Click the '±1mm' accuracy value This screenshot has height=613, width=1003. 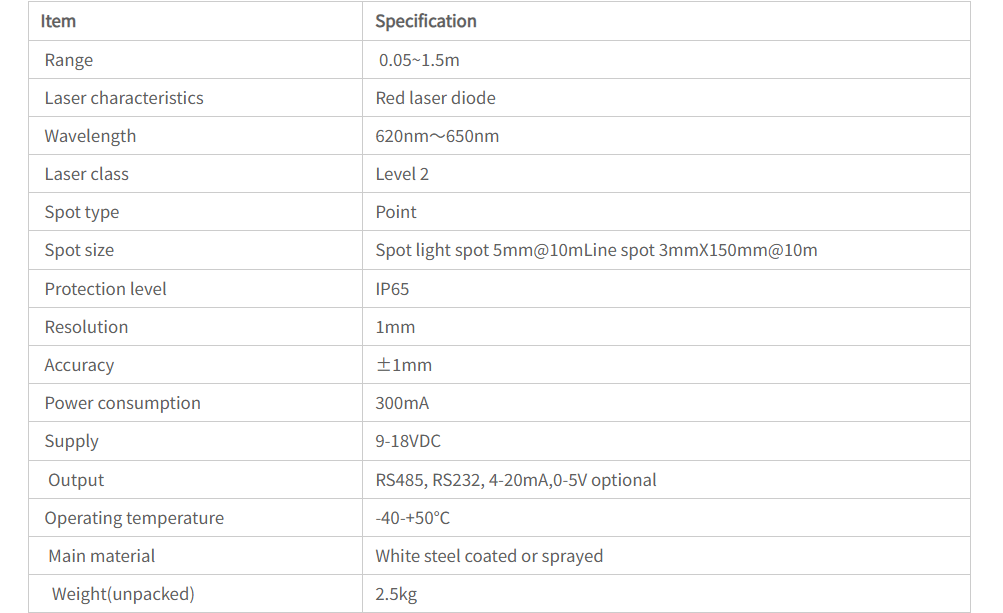404,365
